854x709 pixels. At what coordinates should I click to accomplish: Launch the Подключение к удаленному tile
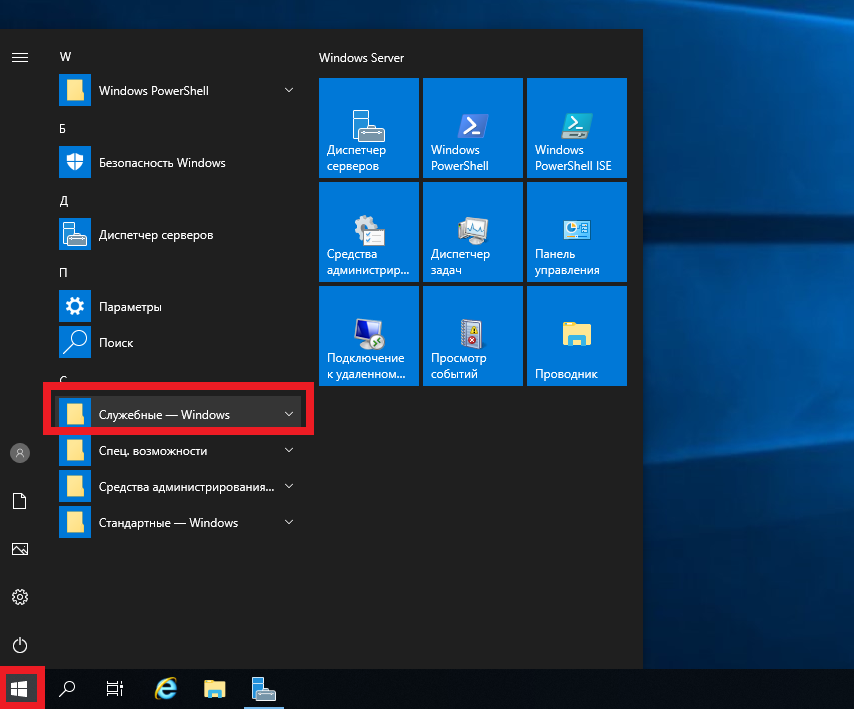click(x=369, y=336)
